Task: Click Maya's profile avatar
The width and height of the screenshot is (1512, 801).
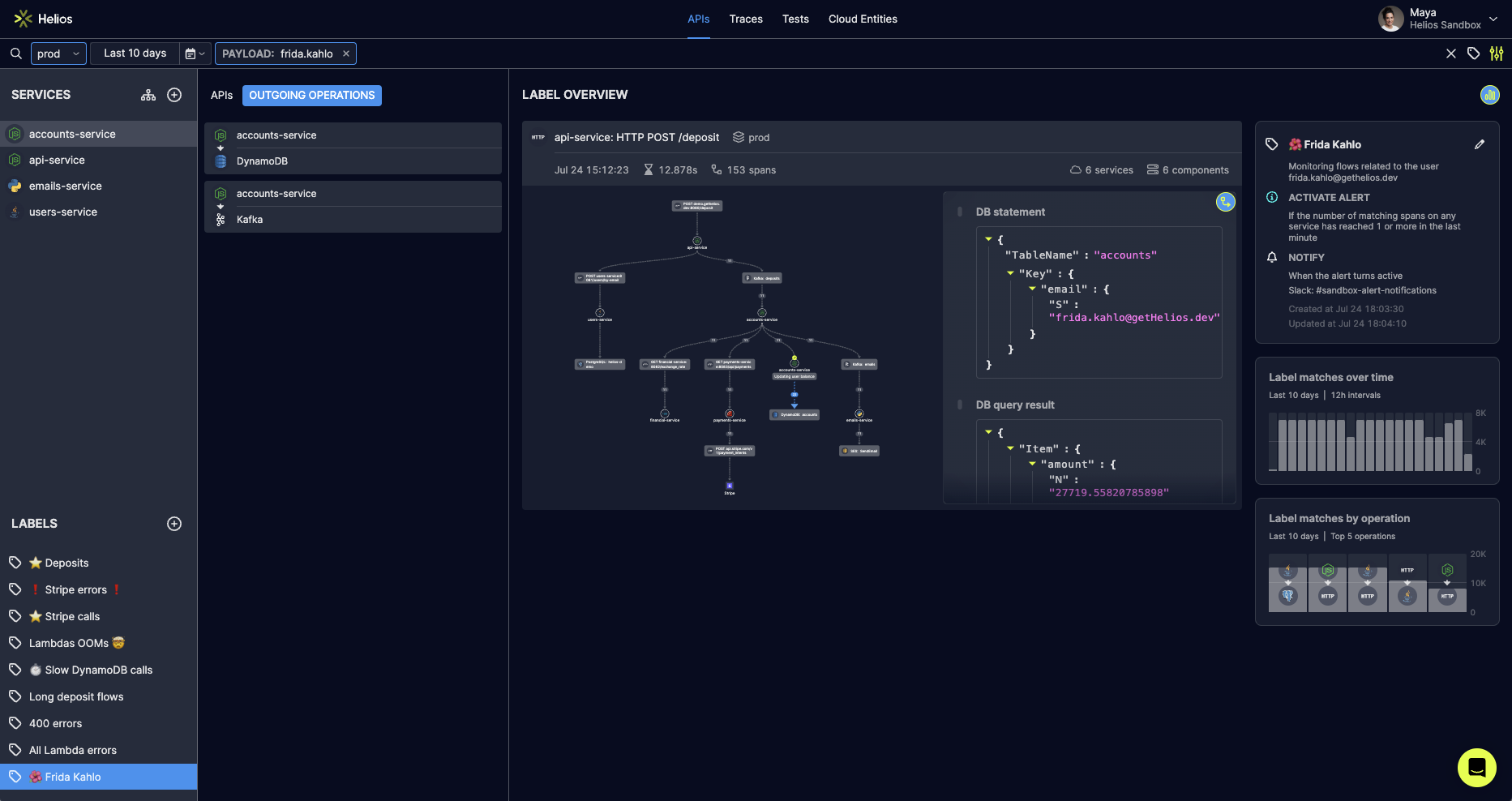Action: click(x=1391, y=19)
